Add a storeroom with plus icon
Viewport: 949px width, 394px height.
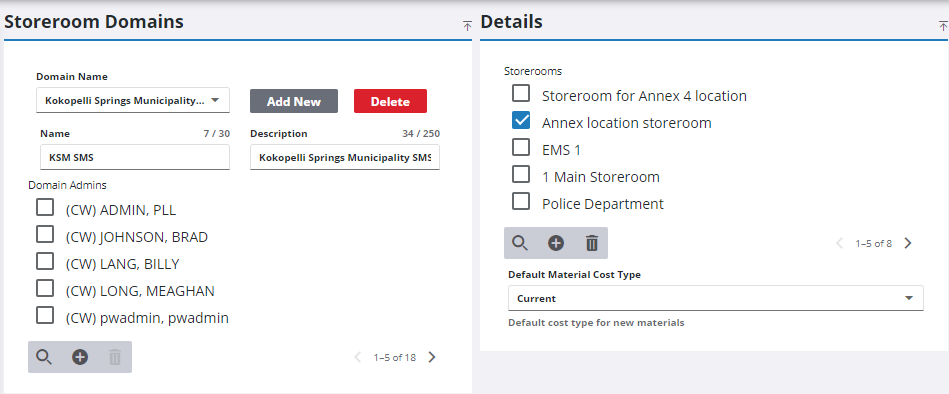point(556,243)
